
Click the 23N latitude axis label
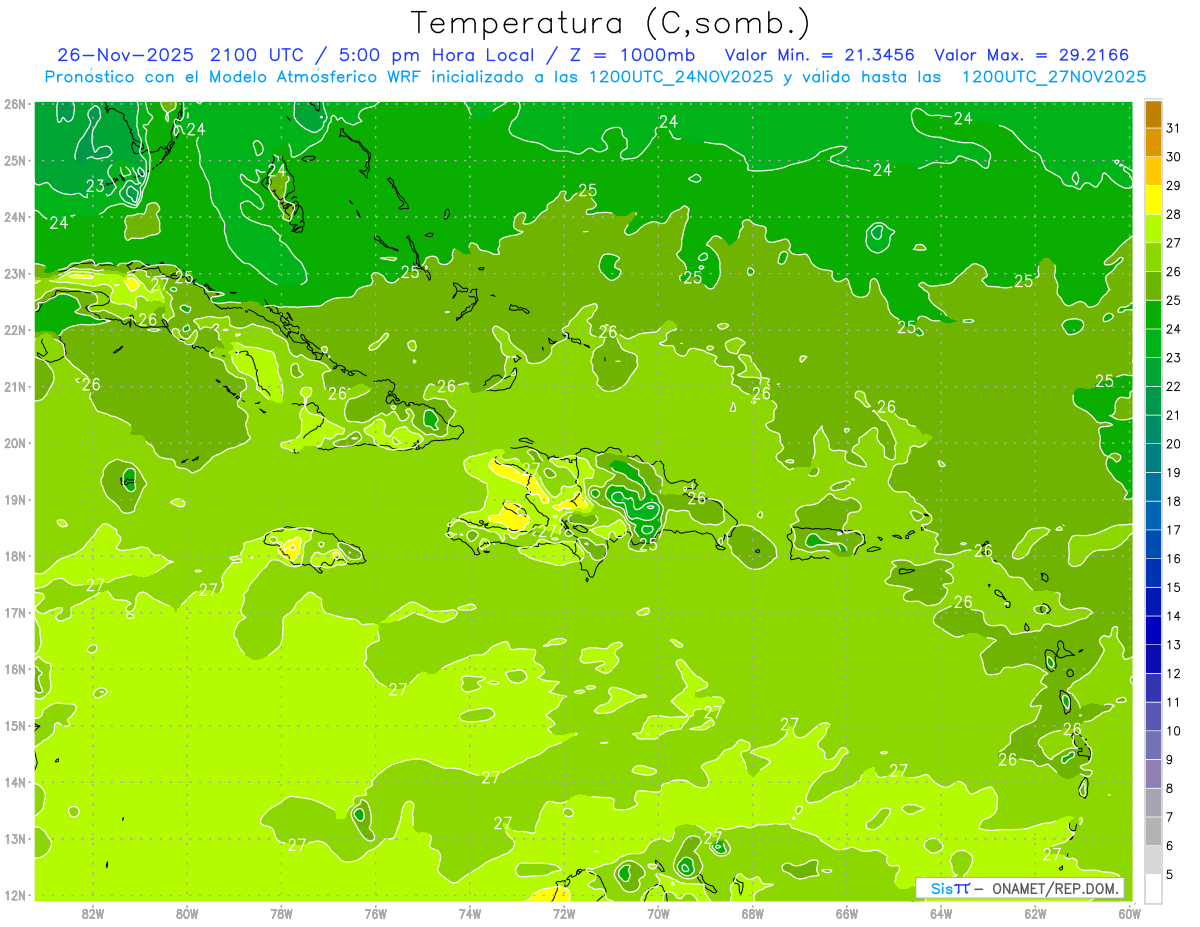(x=14, y=273)
